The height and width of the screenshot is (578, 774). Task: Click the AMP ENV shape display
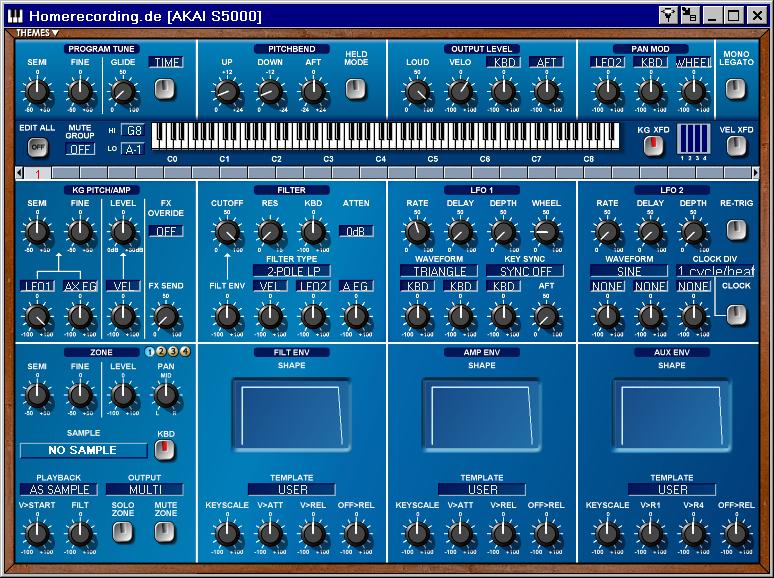[482, 415]
